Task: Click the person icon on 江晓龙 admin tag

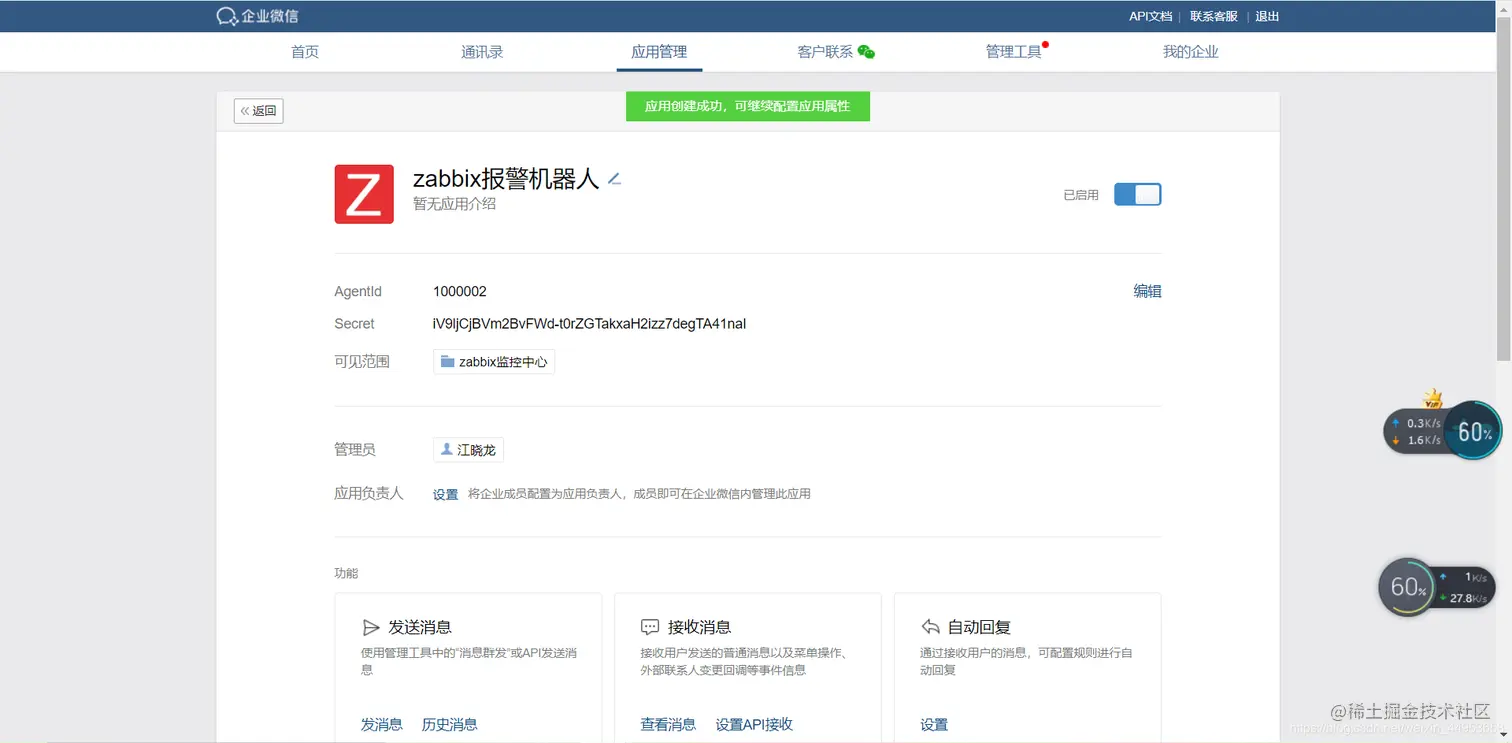Action: (x=446, y=449)
